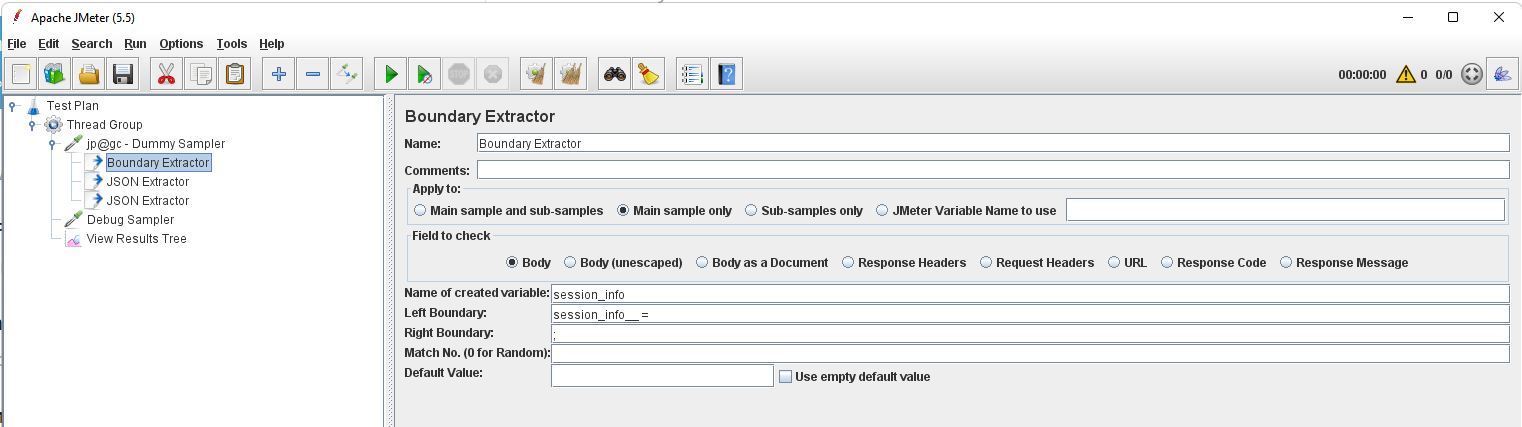Click the Name of created variable field
The image size is (1522, 427).
coord(1030,294)
